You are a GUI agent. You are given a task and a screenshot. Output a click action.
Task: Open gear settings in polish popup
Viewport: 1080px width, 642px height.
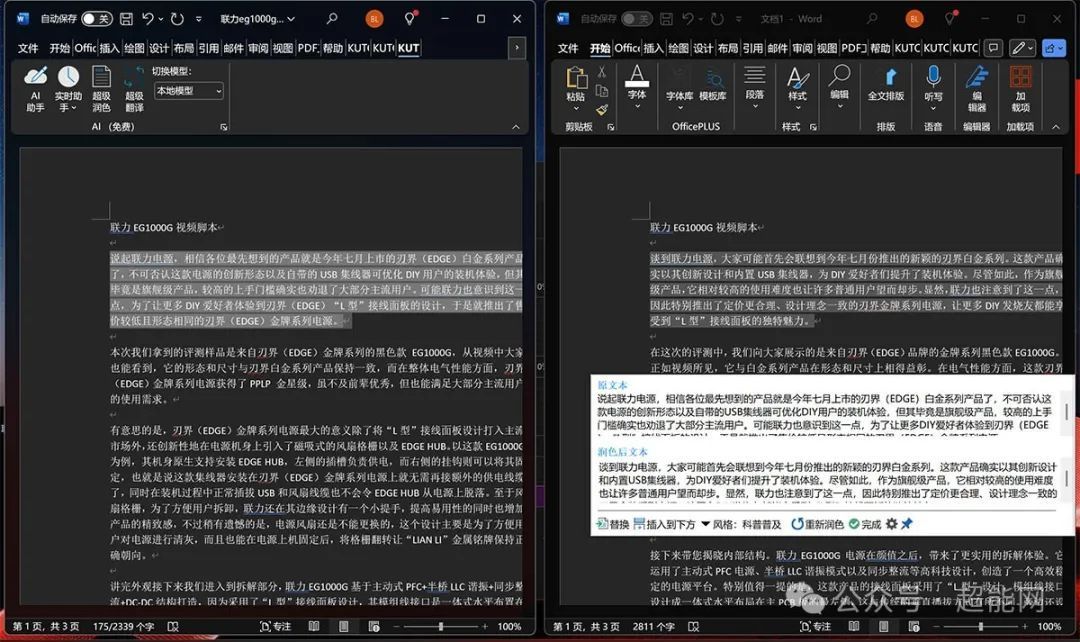tap(891, 524)
